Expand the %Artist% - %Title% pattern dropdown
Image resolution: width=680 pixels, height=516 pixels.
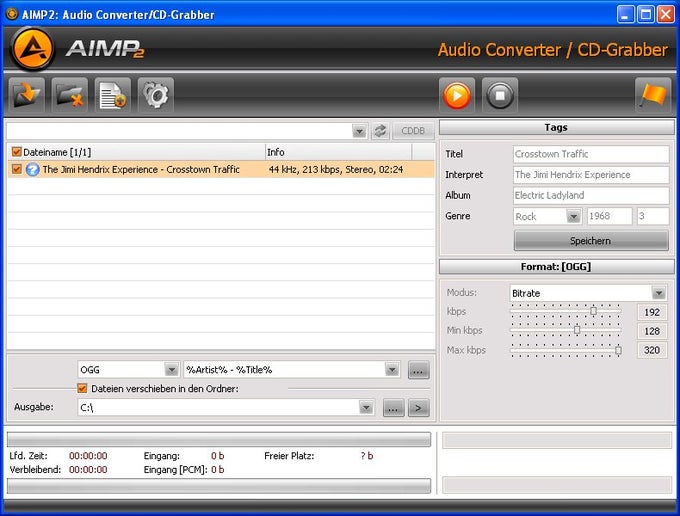392,370
